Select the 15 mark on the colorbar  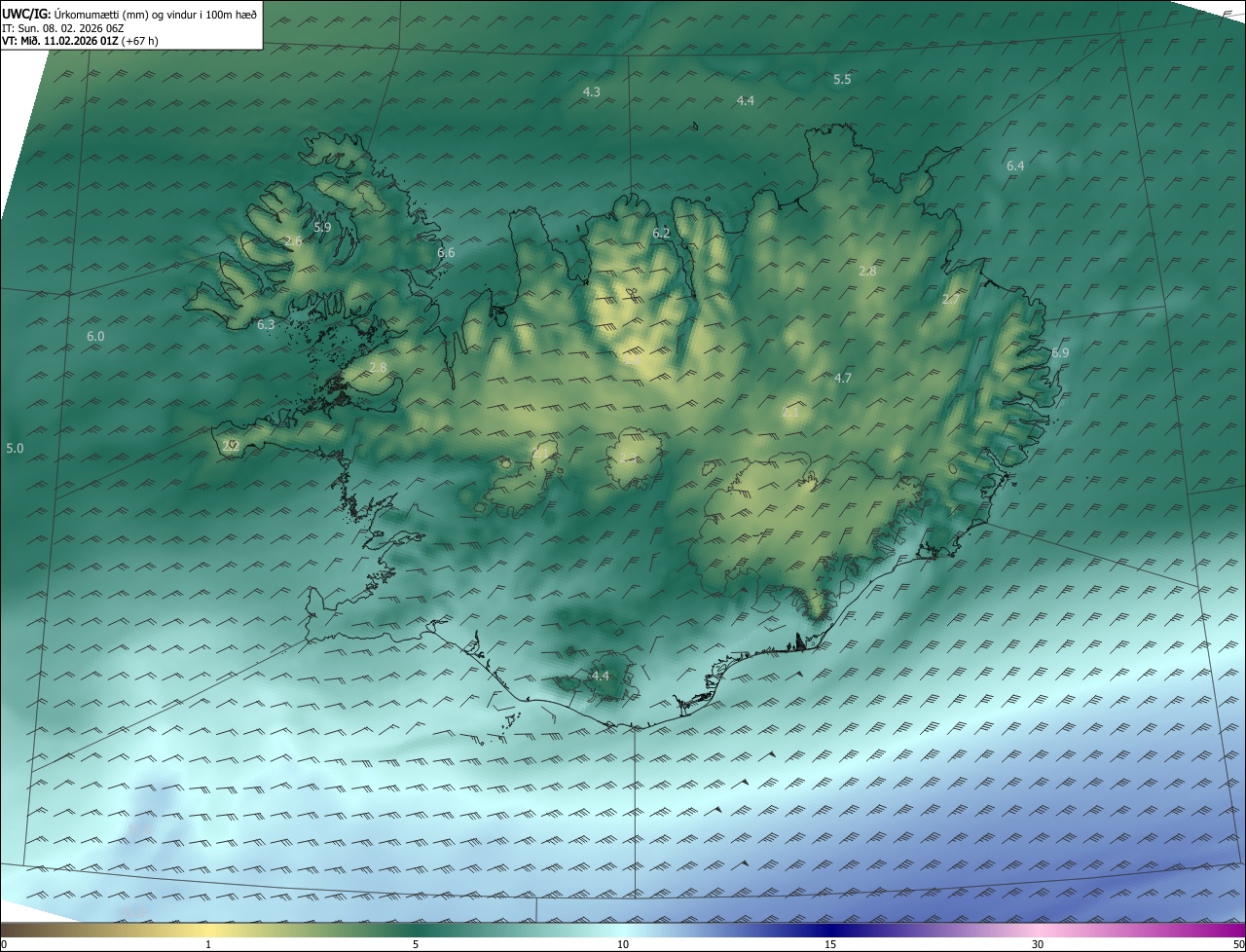tap(830, 944)
